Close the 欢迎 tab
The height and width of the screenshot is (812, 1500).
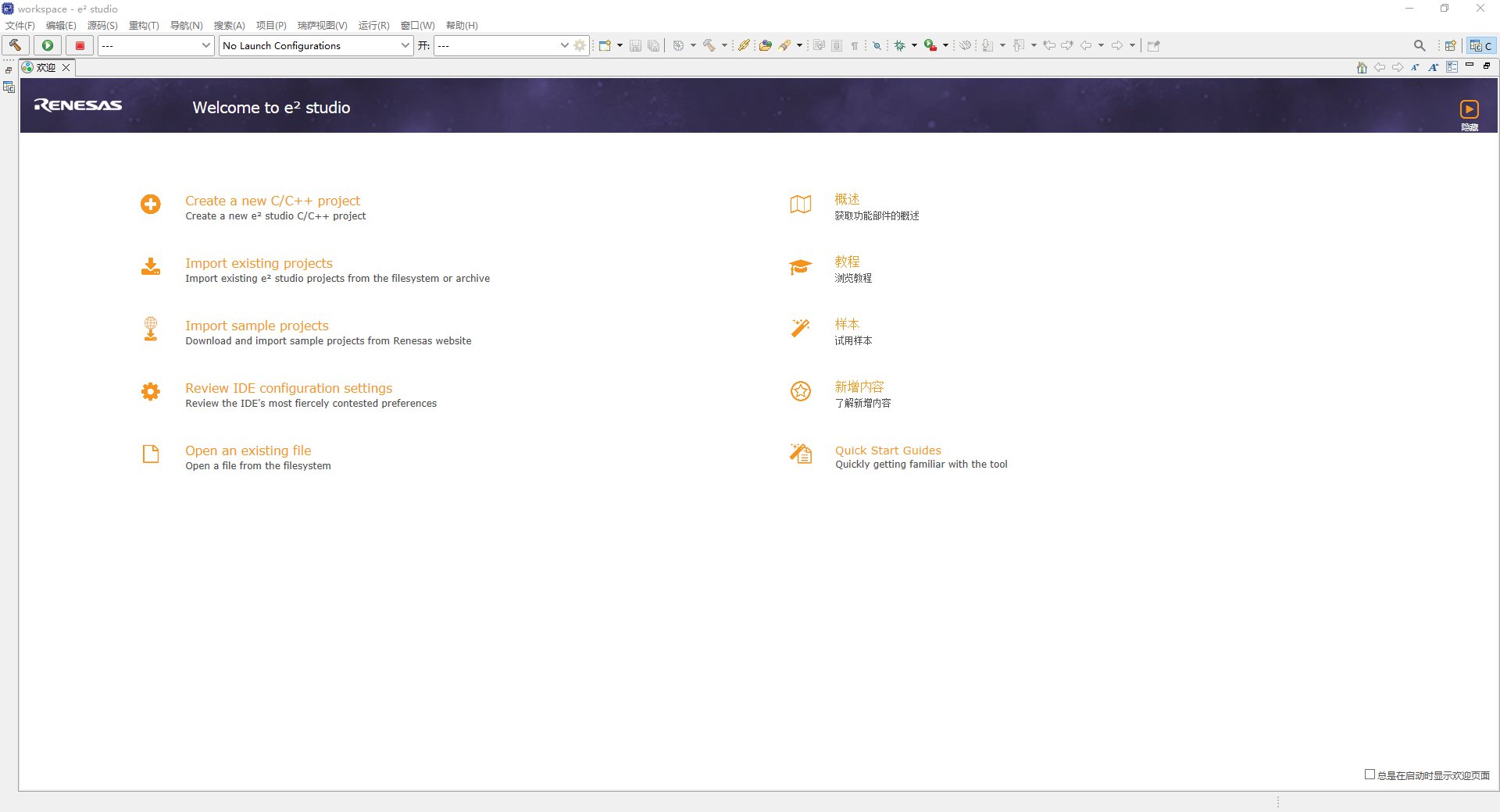click(x=66, y=67)
